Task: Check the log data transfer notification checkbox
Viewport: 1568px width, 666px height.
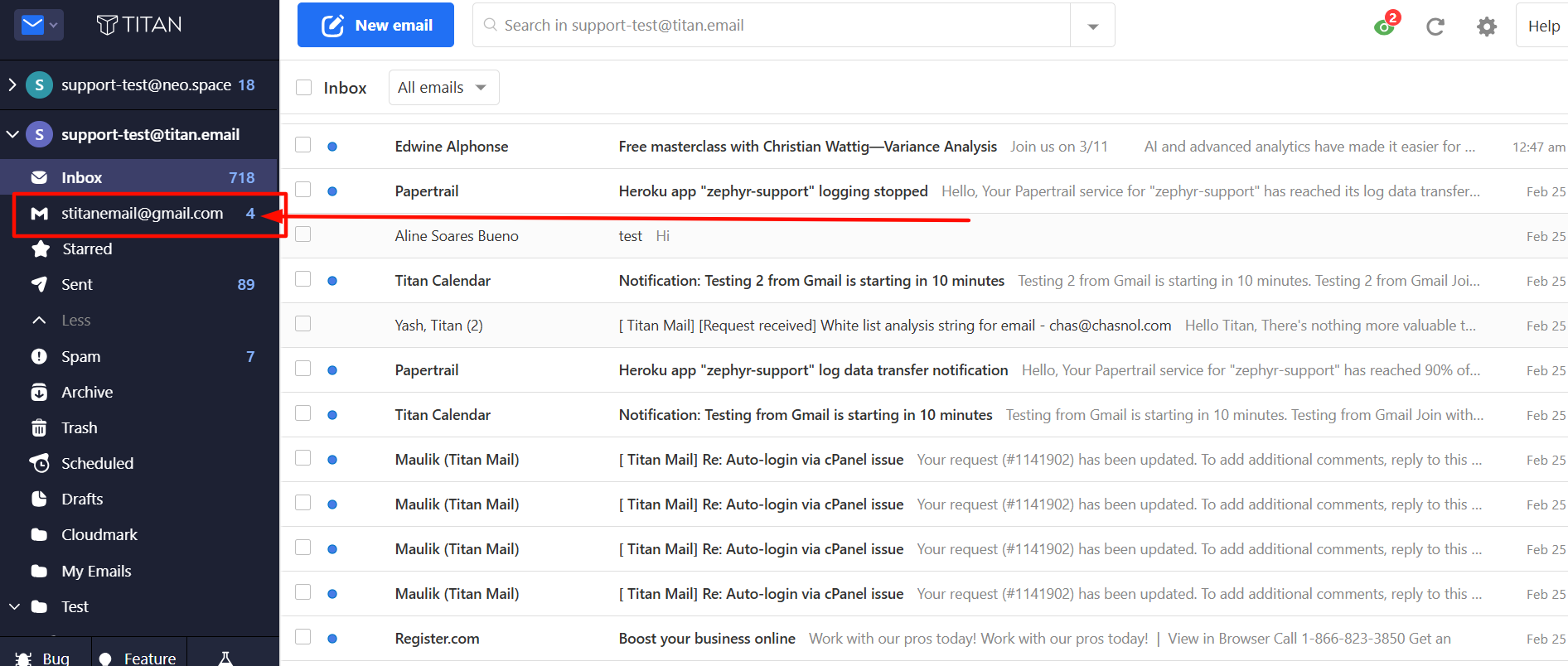Action: point(303,369)
